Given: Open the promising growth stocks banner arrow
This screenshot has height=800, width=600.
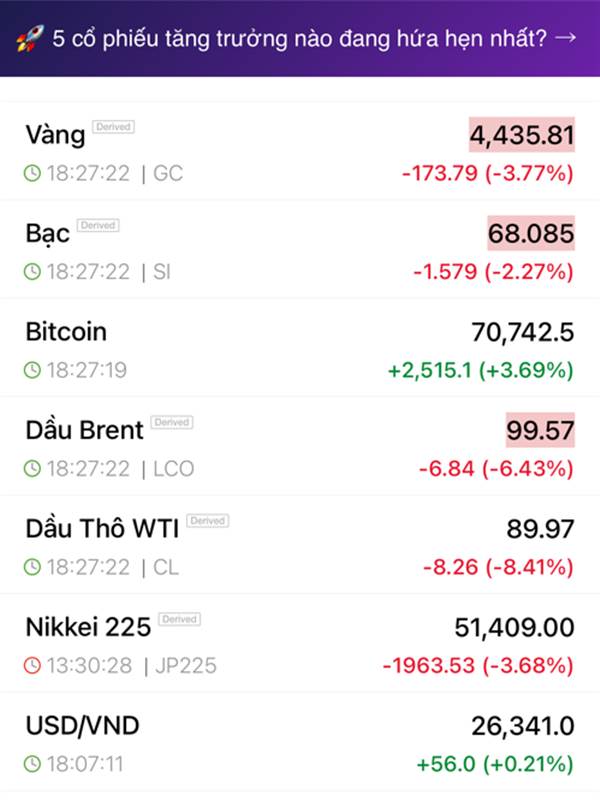Looking at the screenshot, I should [565, 38].
